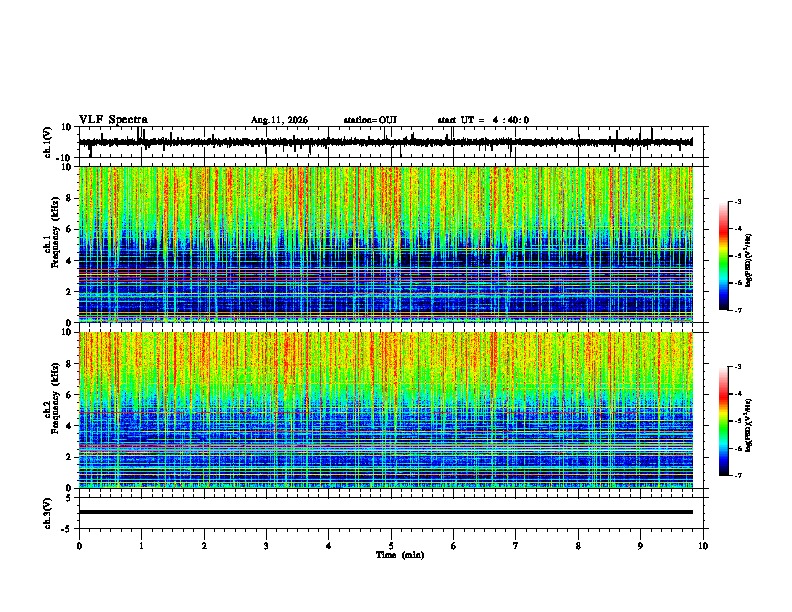The height and width of the screenshot is (612, 792).
Task: Click the '6' kHz tick on ch.2 spectrogram
Action: point(69,395)
